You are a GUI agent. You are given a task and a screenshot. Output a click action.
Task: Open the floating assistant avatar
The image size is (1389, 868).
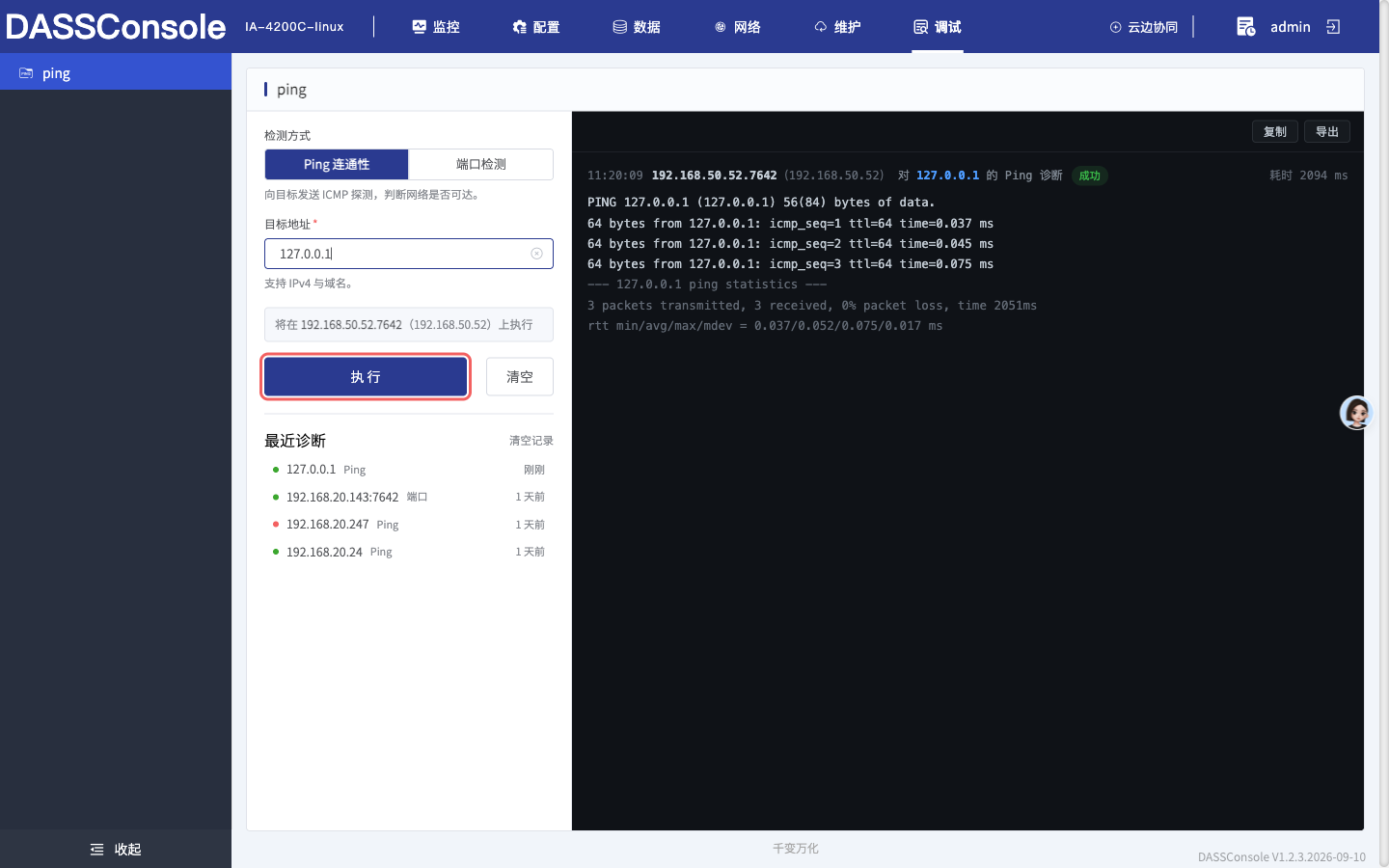tap(1356, 413)
